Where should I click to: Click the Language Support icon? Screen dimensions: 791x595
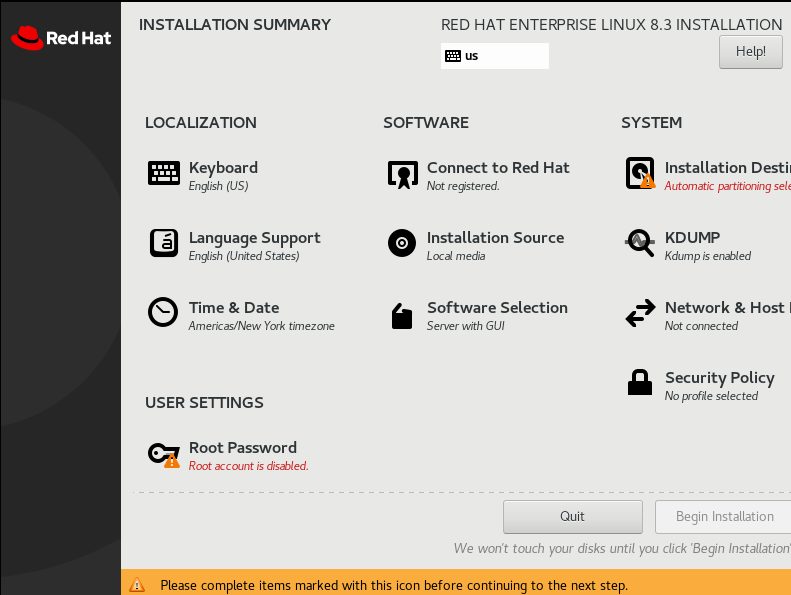coord(163,243)
